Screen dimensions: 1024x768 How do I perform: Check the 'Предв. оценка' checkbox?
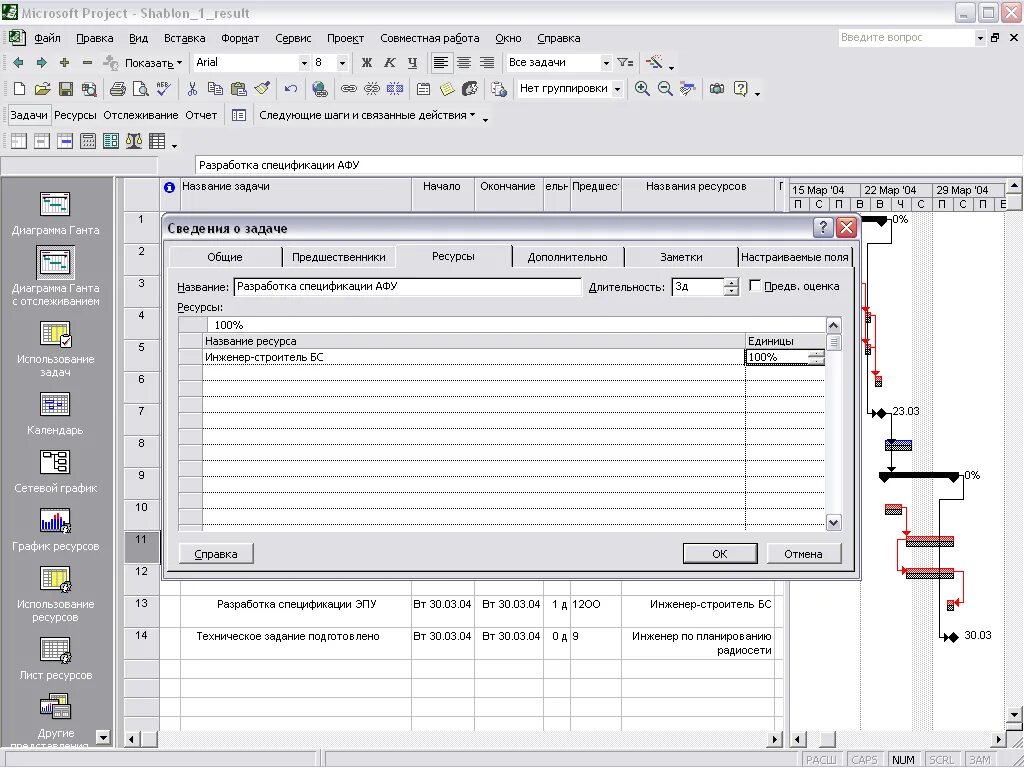755,286
